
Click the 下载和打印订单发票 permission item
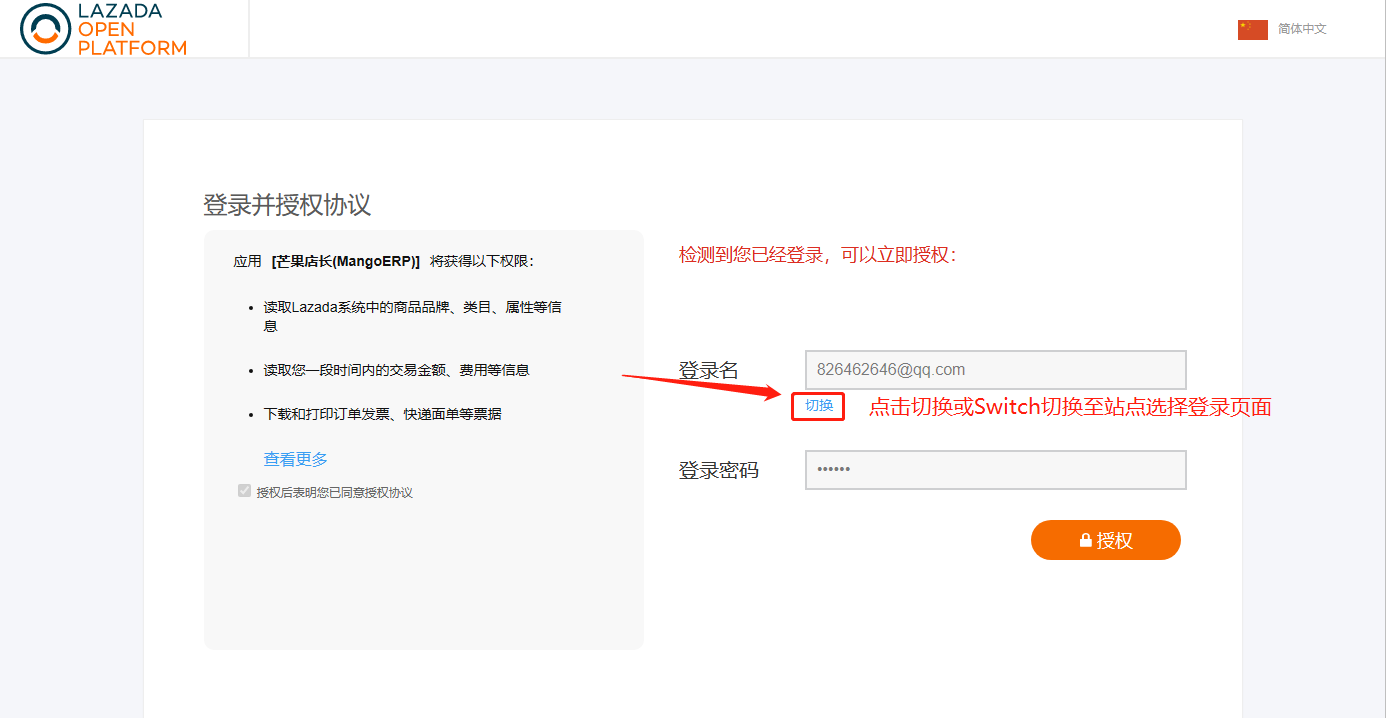[x=382, y=414]
